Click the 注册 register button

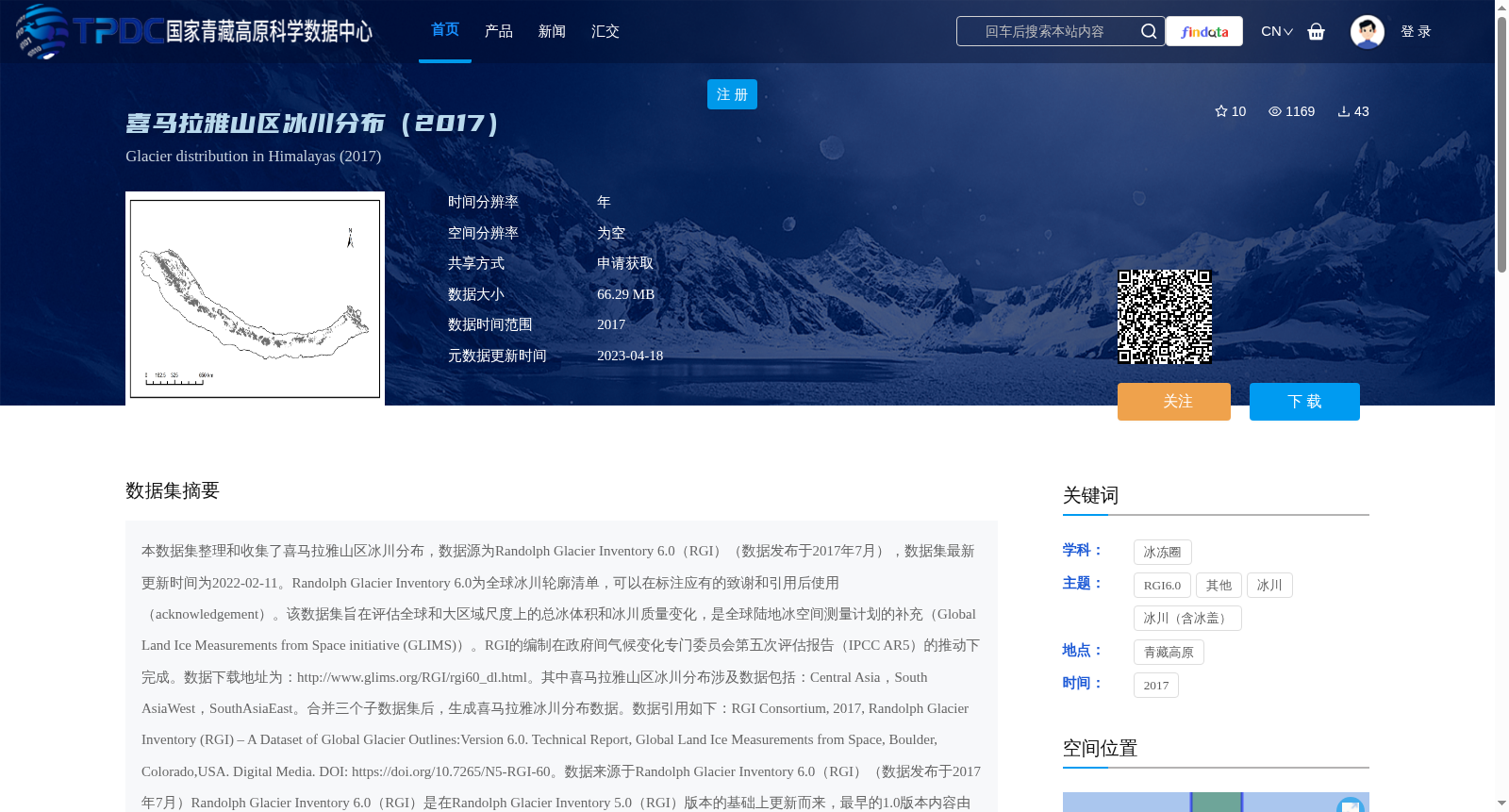pos(732,94)
